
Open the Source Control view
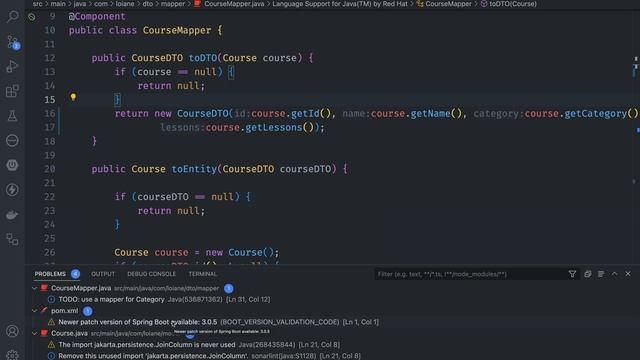(12, 42)
